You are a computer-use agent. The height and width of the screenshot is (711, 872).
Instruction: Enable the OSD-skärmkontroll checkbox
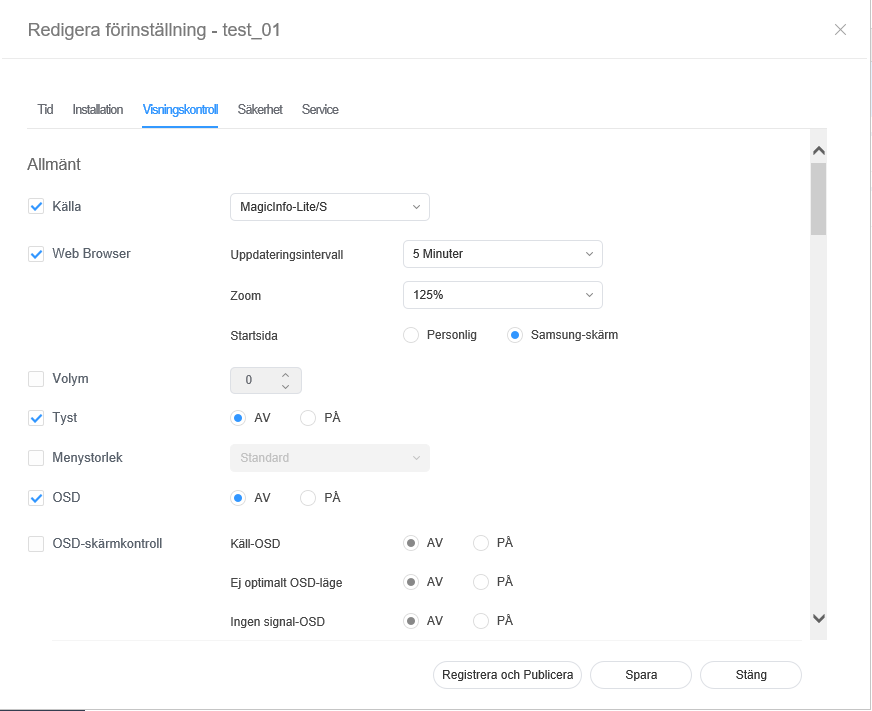click(36, 544)
